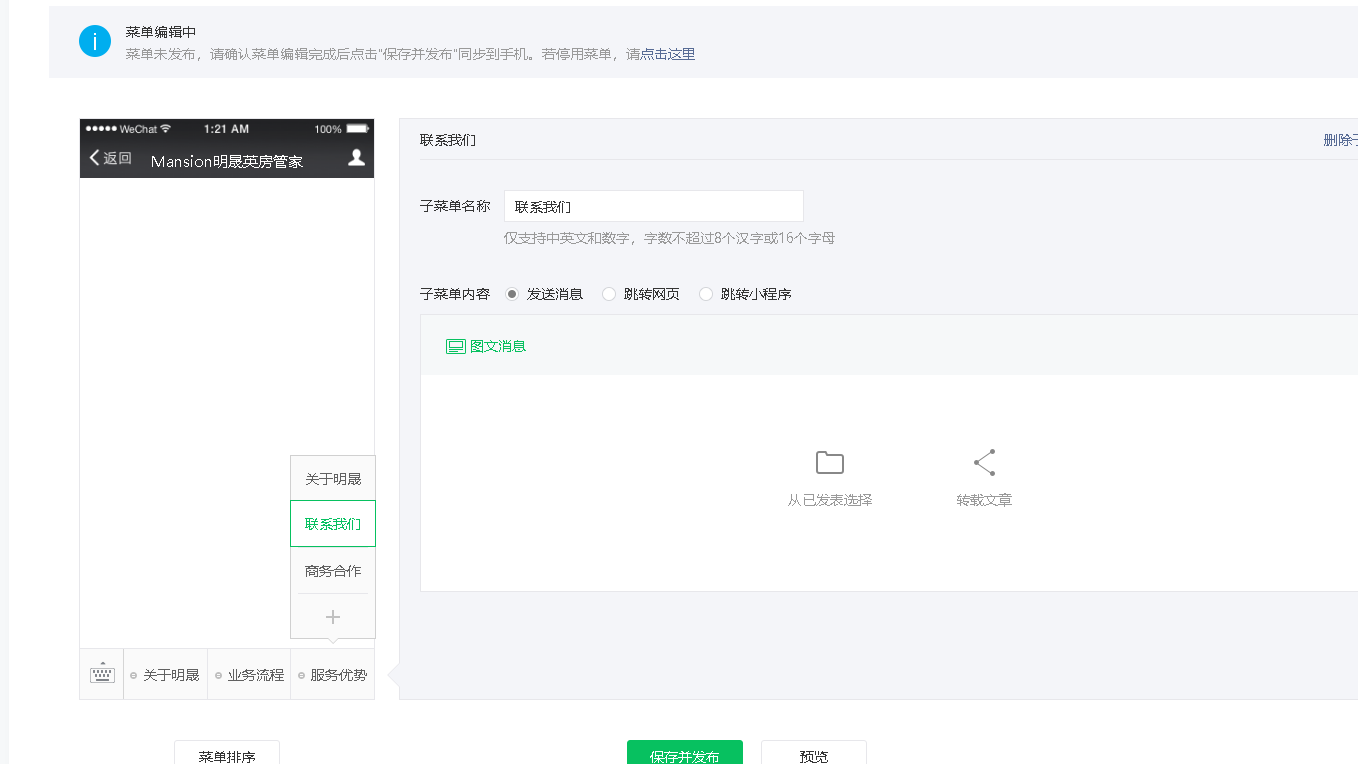Viewport: 1358px width, 764px height.
Task: Click the 图文消息 icon tab
Action: (486, 346)
